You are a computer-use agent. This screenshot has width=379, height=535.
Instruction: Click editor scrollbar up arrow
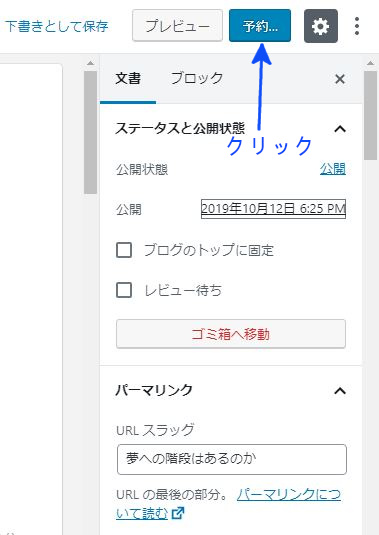pyautogui.click(x=90, y=63)
